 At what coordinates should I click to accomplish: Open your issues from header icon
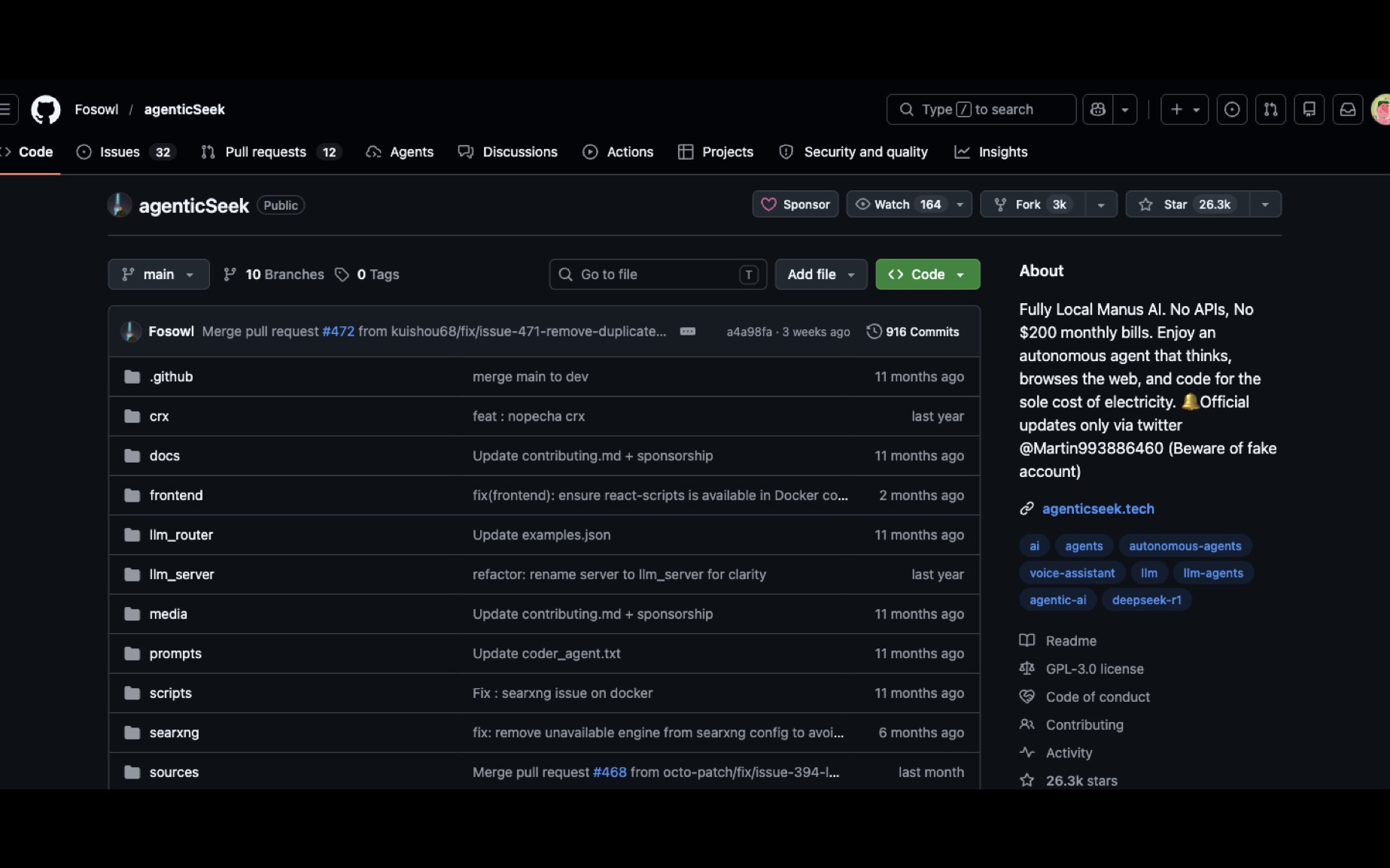1232,110
